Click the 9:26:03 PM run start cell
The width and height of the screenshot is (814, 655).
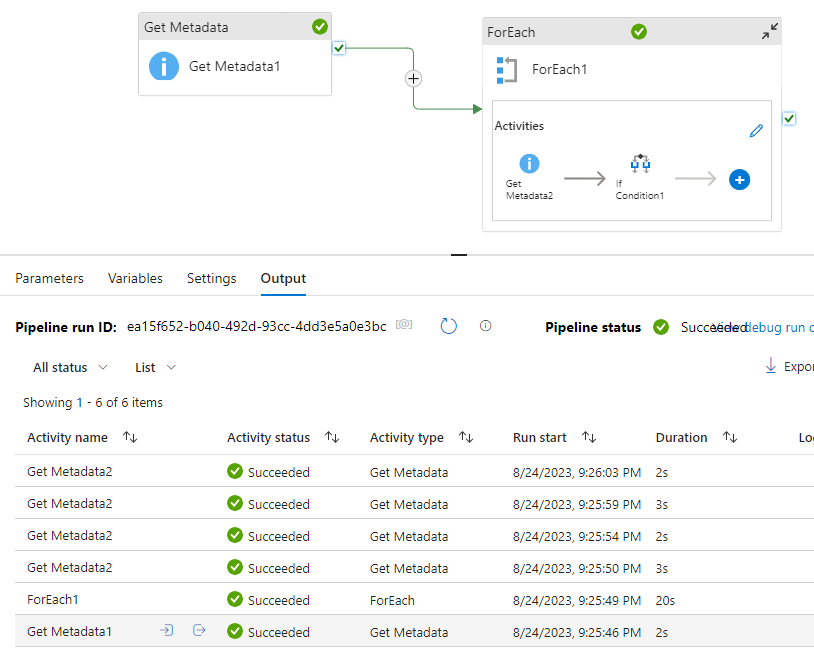(577, 472)
